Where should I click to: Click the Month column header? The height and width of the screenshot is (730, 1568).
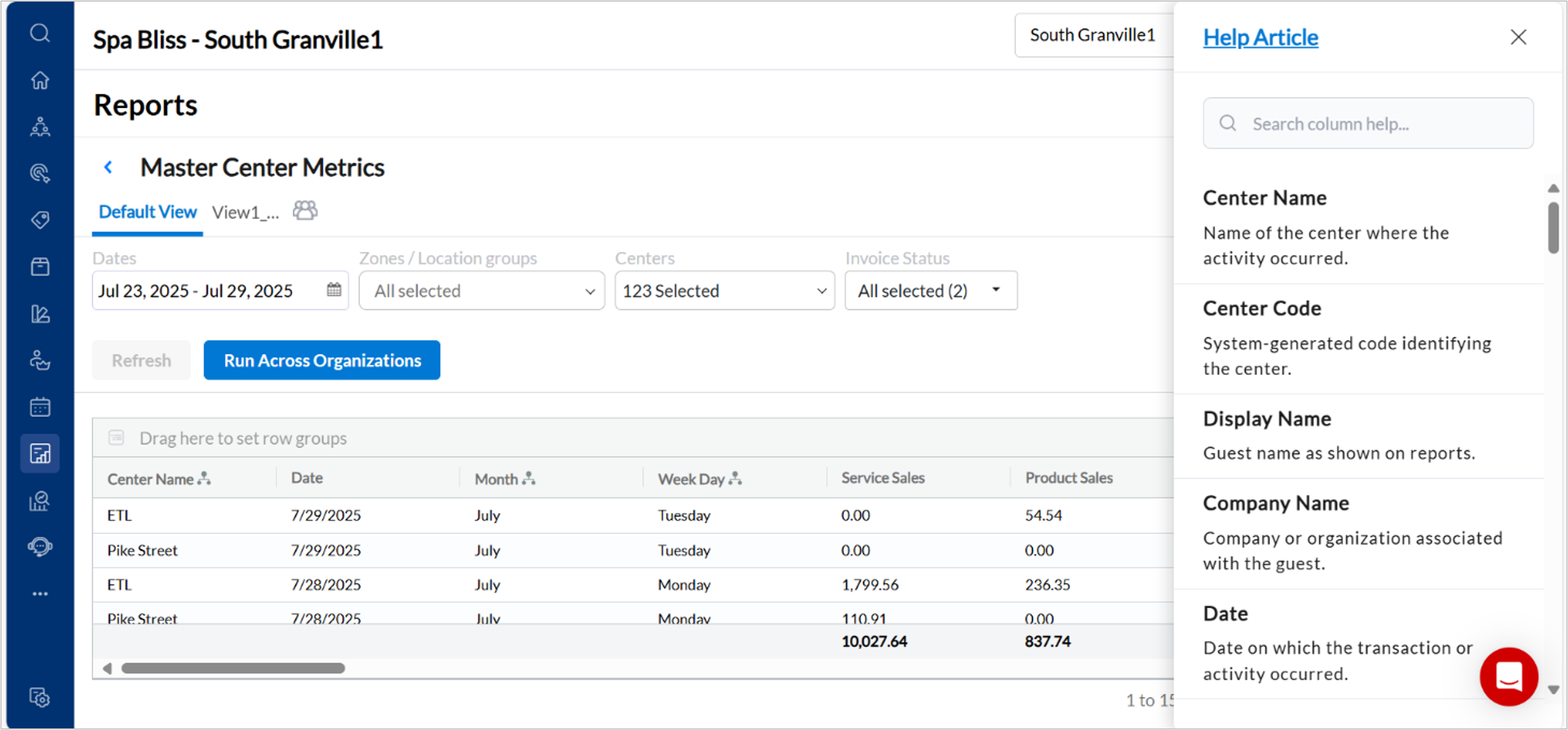pos(496,479)
